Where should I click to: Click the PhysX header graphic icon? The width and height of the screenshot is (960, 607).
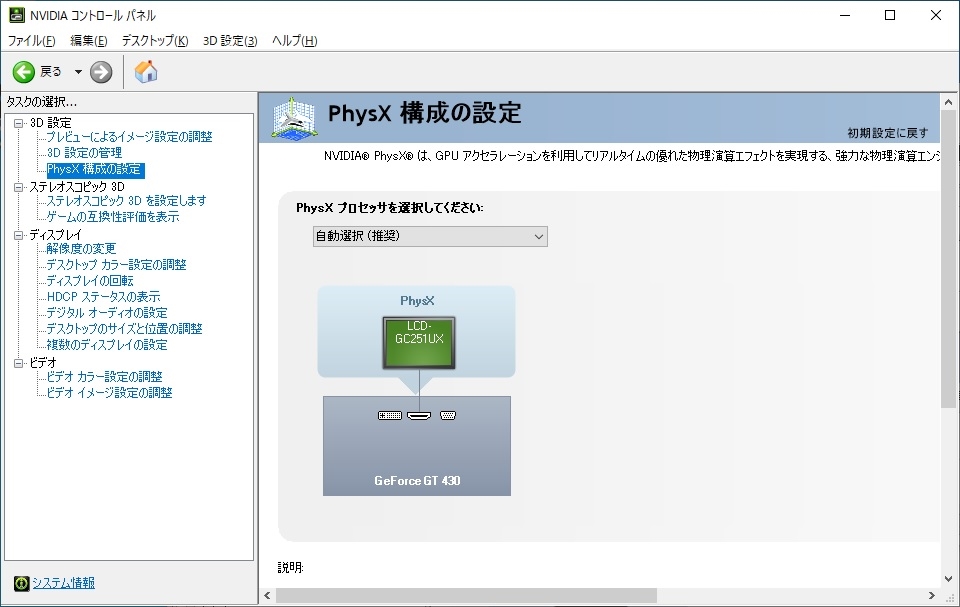point(294,118)
